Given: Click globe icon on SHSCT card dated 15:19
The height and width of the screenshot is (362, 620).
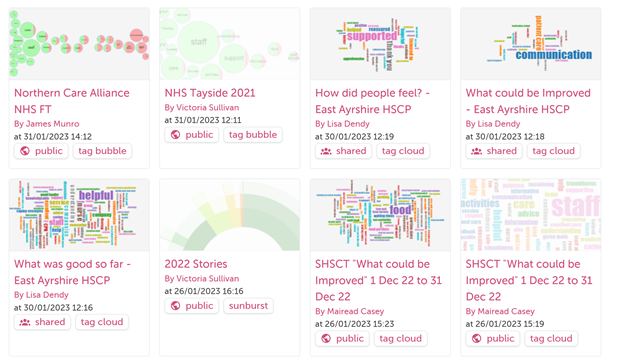Looking at the screenshot, I should tap(477, 339).
